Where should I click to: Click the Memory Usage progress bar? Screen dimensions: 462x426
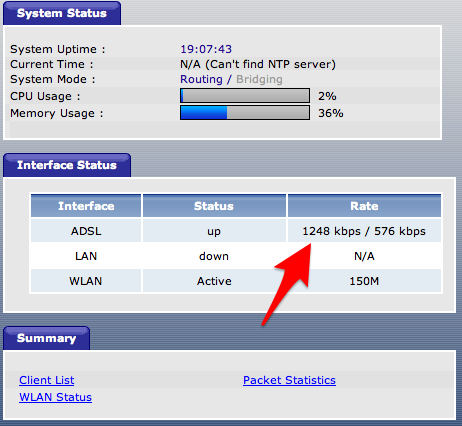click(x=245, y=113)
